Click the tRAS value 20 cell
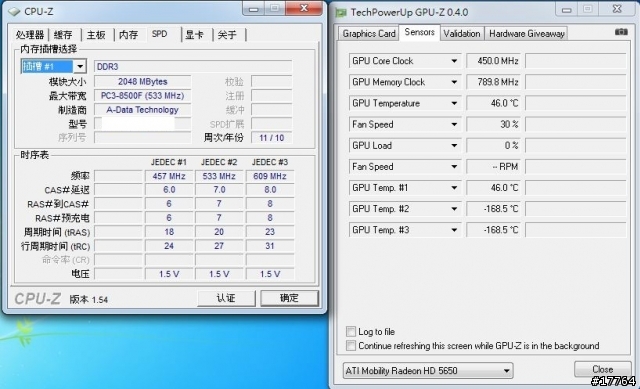 (219, 232)
